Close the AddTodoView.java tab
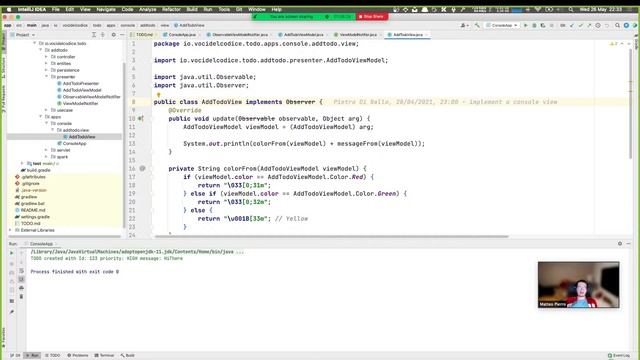The width and height of the screenshot is (640, 360). pos(427,35)
